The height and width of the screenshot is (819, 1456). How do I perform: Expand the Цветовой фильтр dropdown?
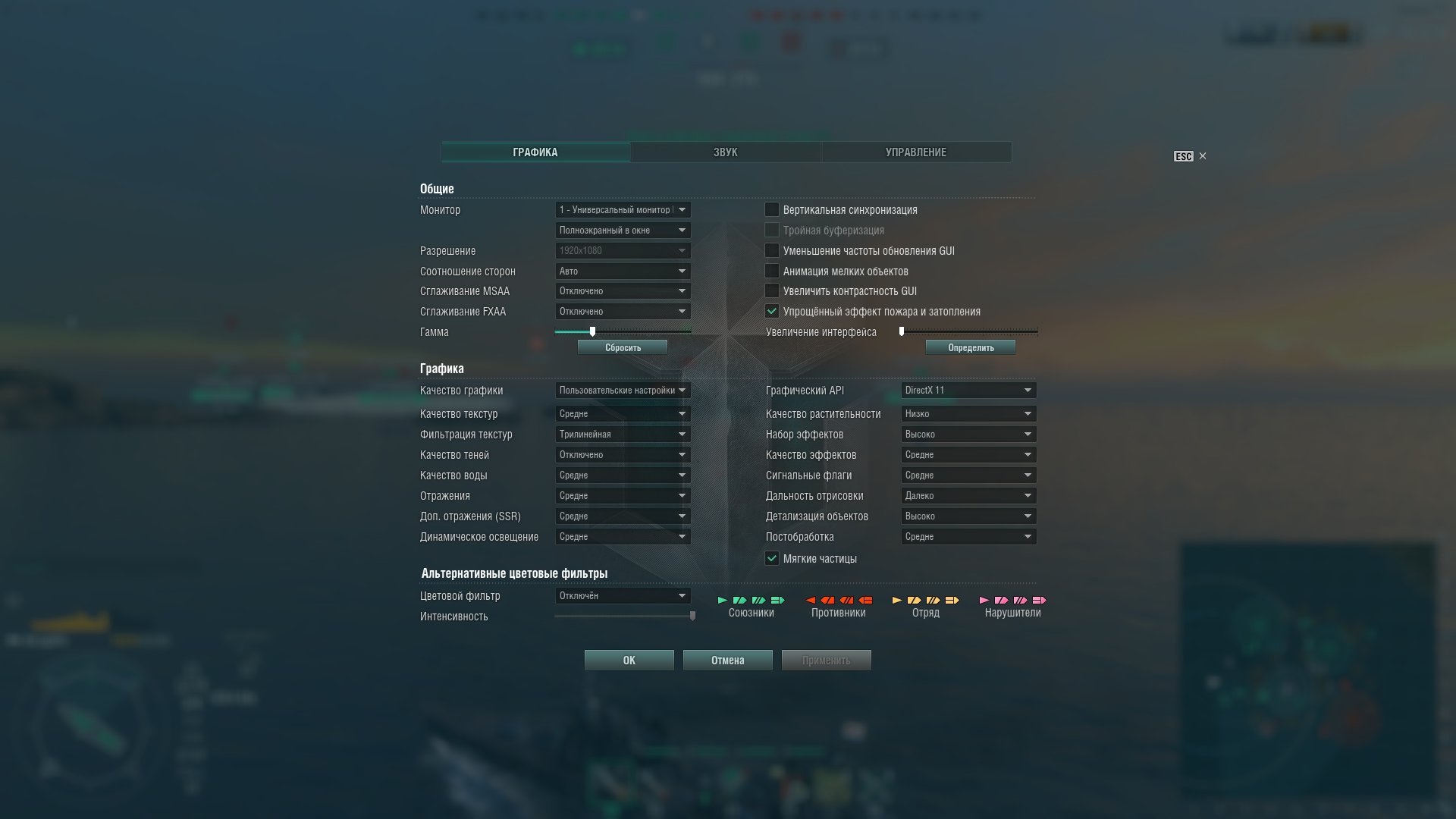tap(623, 595)
